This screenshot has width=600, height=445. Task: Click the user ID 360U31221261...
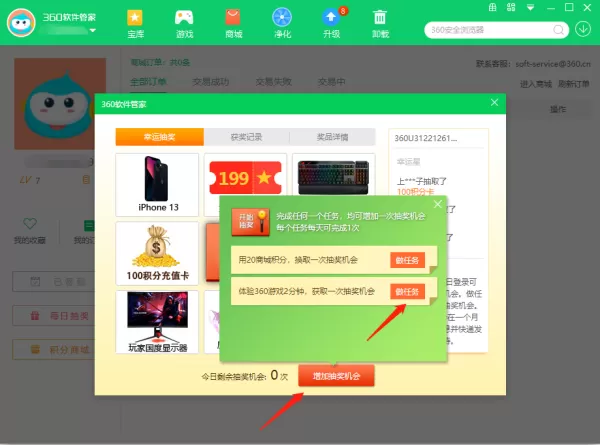click(426, 138)
